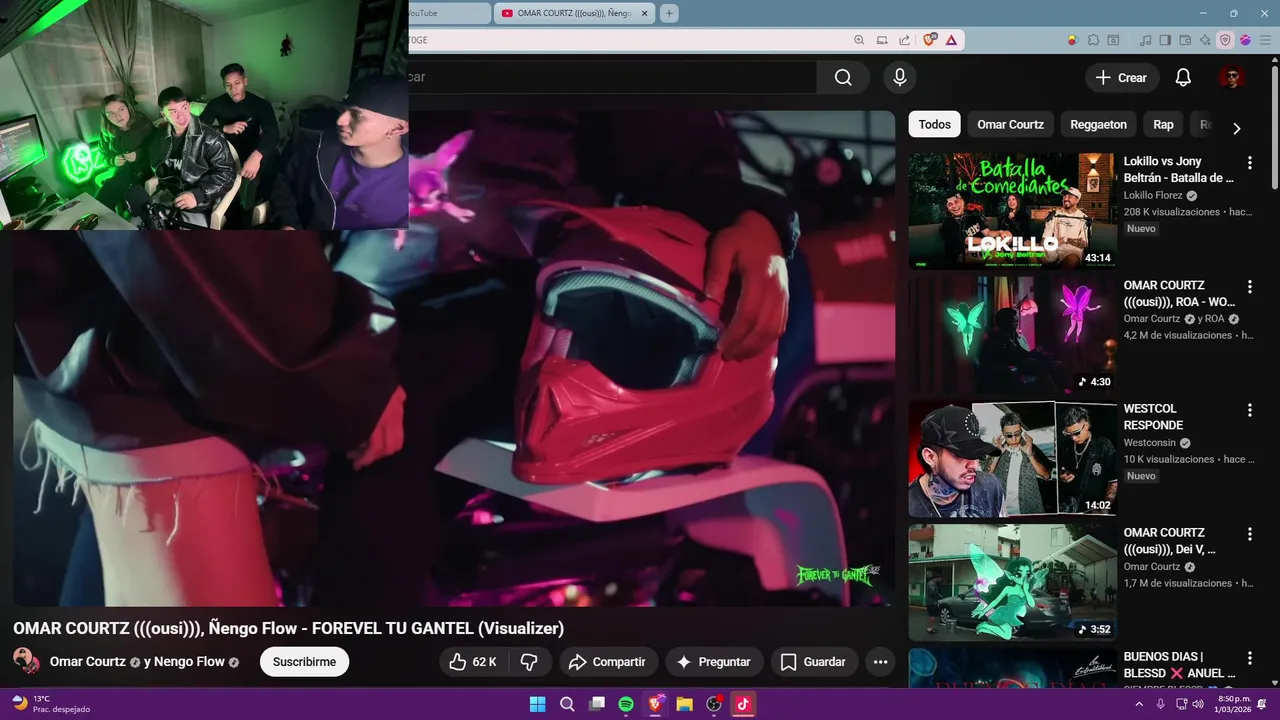Open TikTok app from taskbar

(x=744, y=703)
